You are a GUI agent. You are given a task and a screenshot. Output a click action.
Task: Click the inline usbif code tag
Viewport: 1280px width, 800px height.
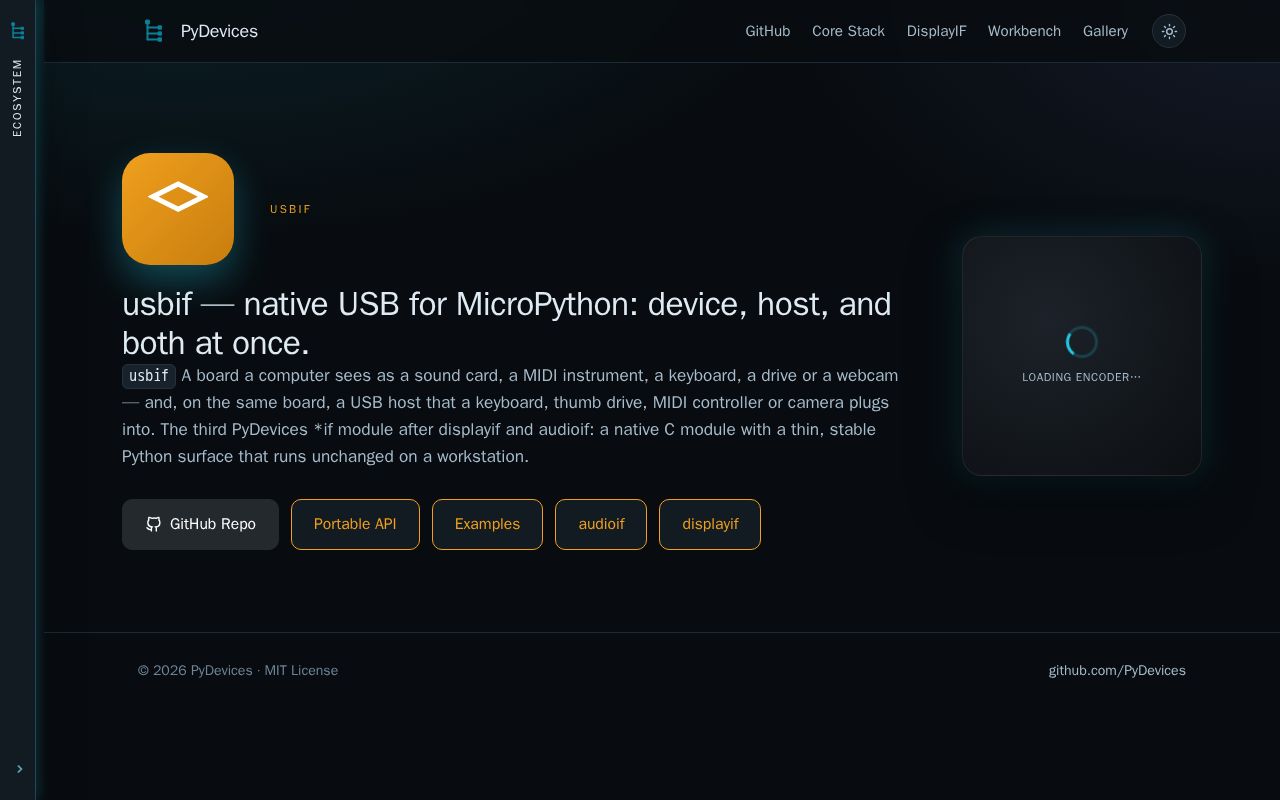(149, 376)
